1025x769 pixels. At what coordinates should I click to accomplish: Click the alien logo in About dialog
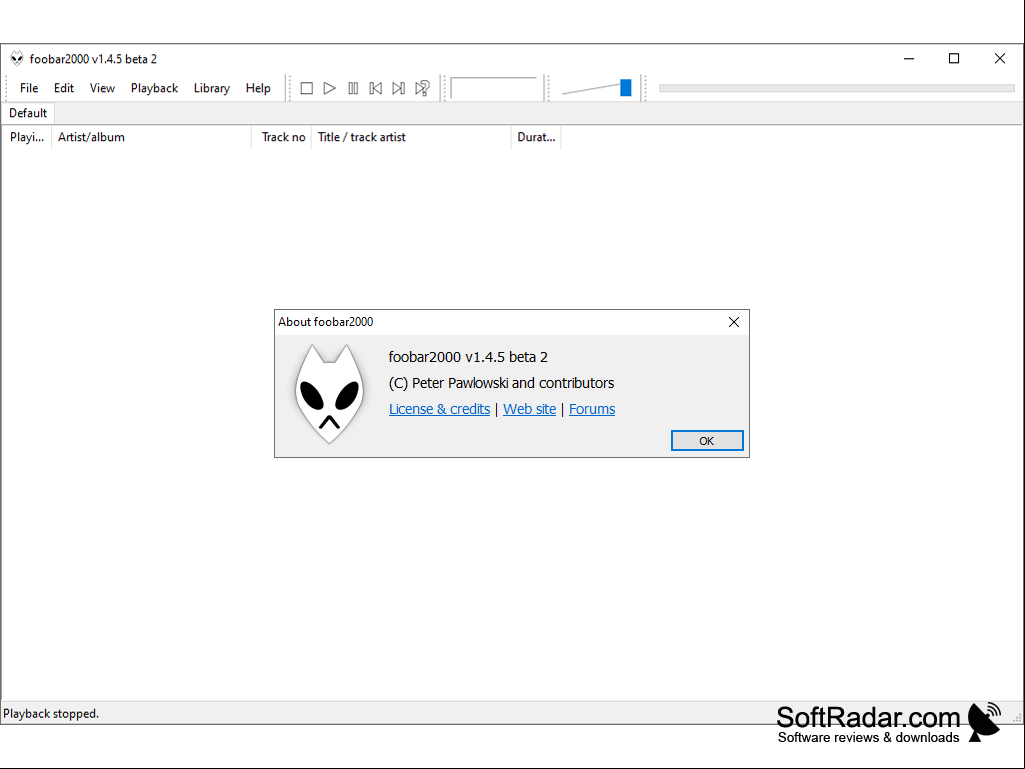pos(329,394)
